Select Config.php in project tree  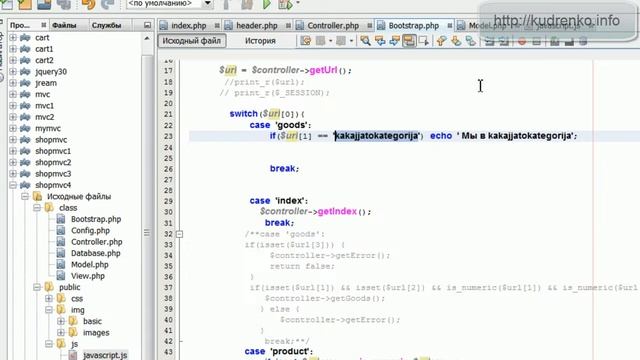(x=90, y=231)
